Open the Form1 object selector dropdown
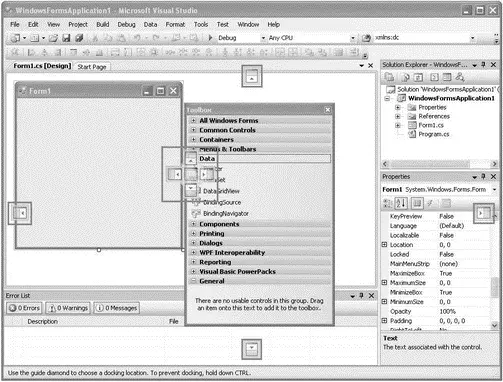The image size is (503, 382). coord(494,190)
